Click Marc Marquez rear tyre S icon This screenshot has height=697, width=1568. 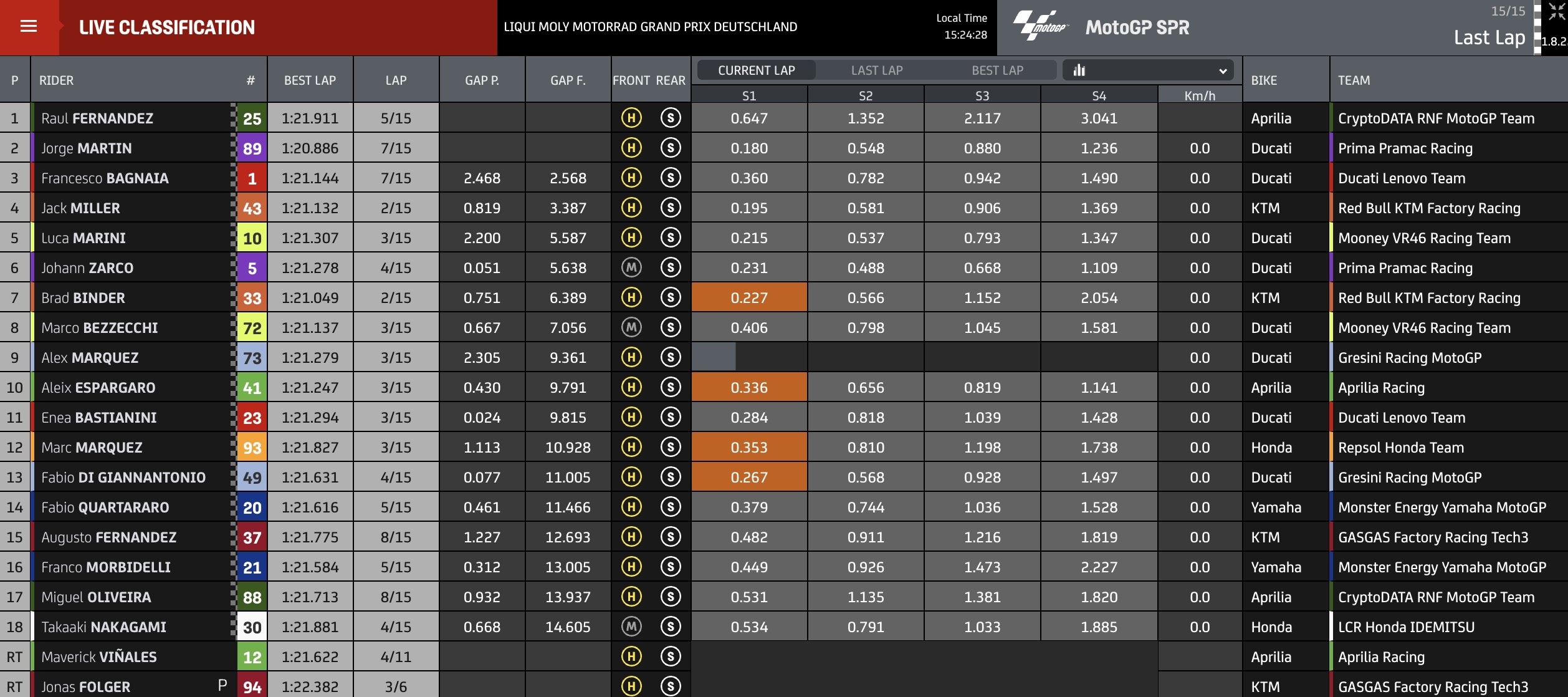pyautogui.click(x=671, y=447)
